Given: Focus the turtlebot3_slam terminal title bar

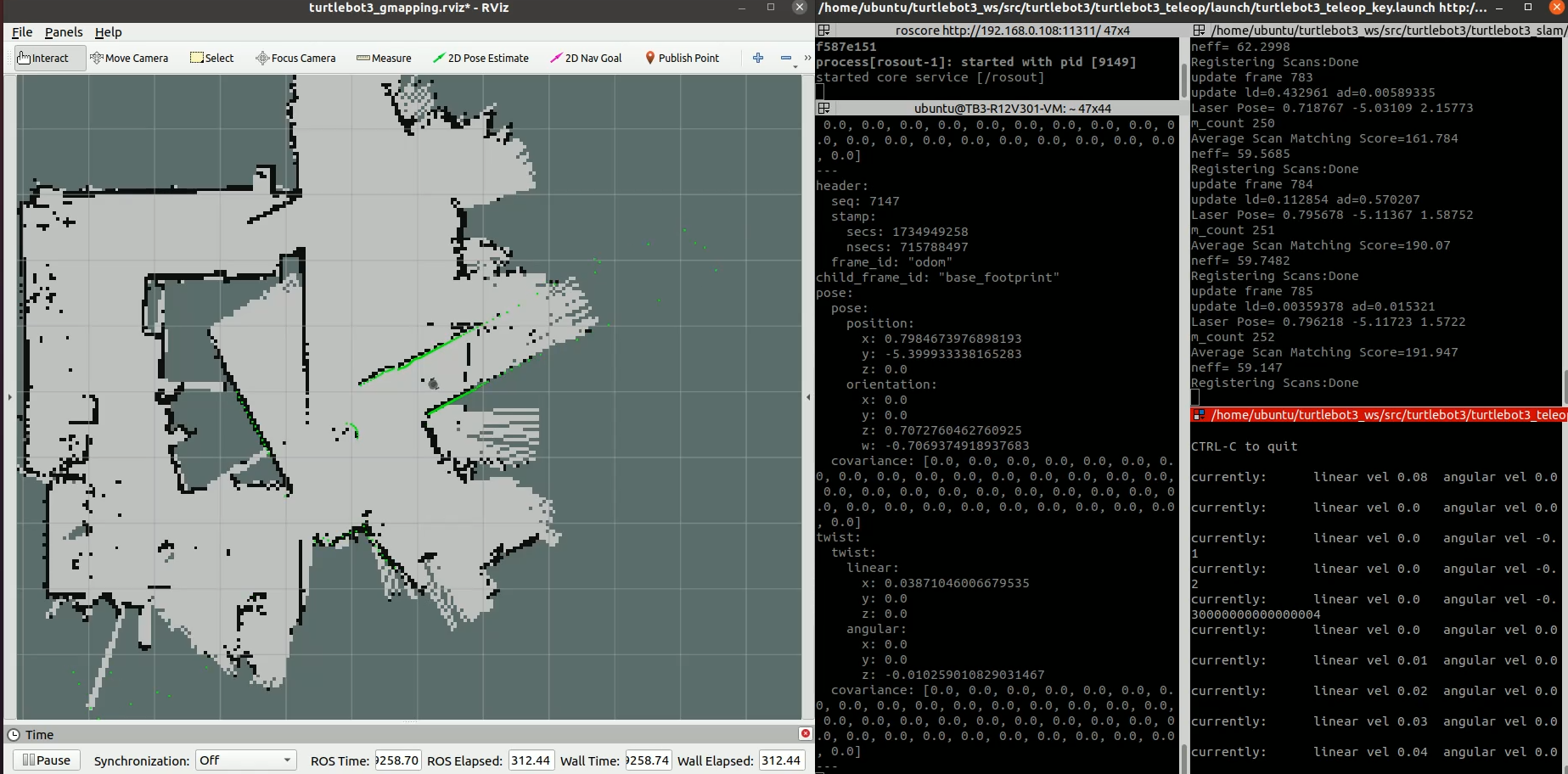Looking at the screenshot, I should [x=1379, y=30].
